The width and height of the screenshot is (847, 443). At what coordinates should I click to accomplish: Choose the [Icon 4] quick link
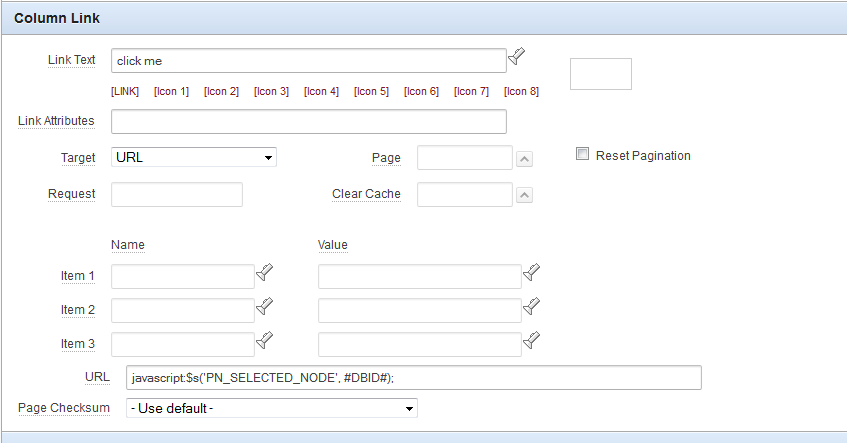coord(321,91)
